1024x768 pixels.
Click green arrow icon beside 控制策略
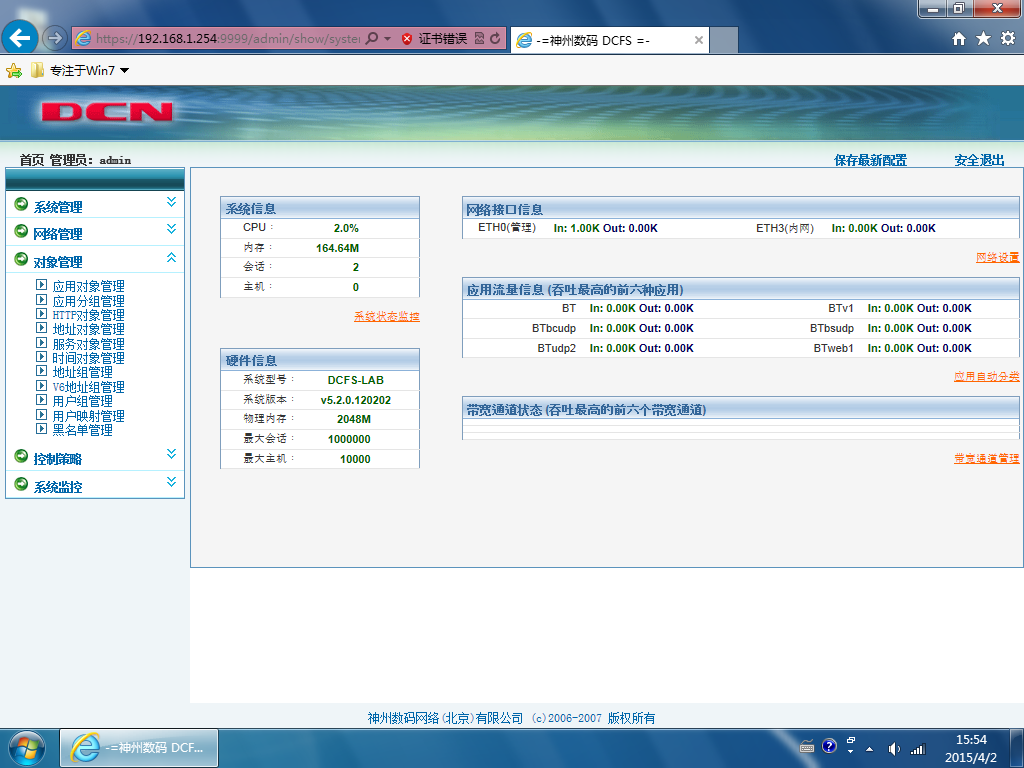coord(21,456)
